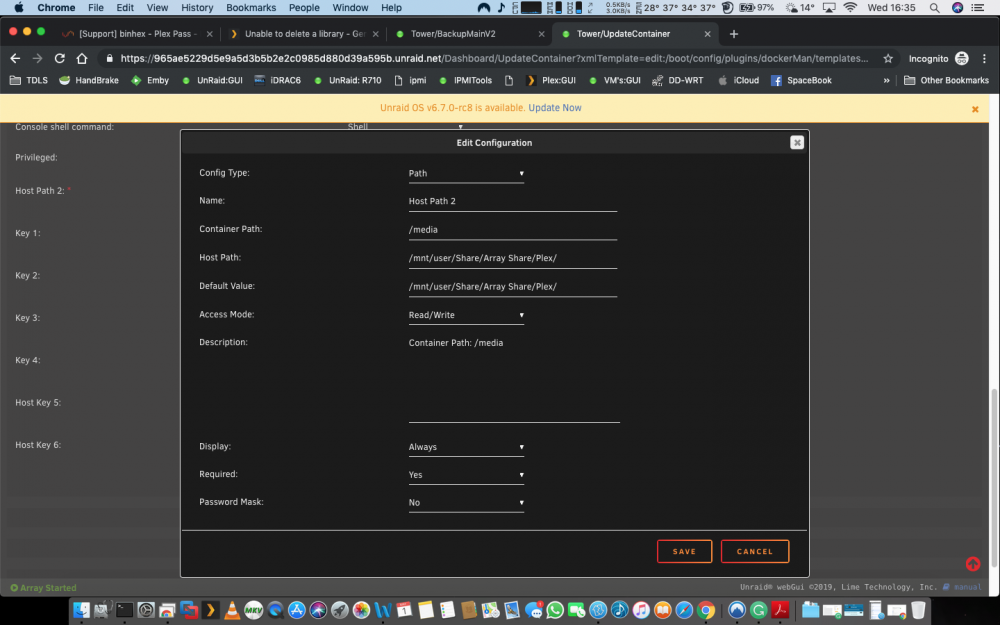Save the configuration with the SAVE button

click(684, 551)
